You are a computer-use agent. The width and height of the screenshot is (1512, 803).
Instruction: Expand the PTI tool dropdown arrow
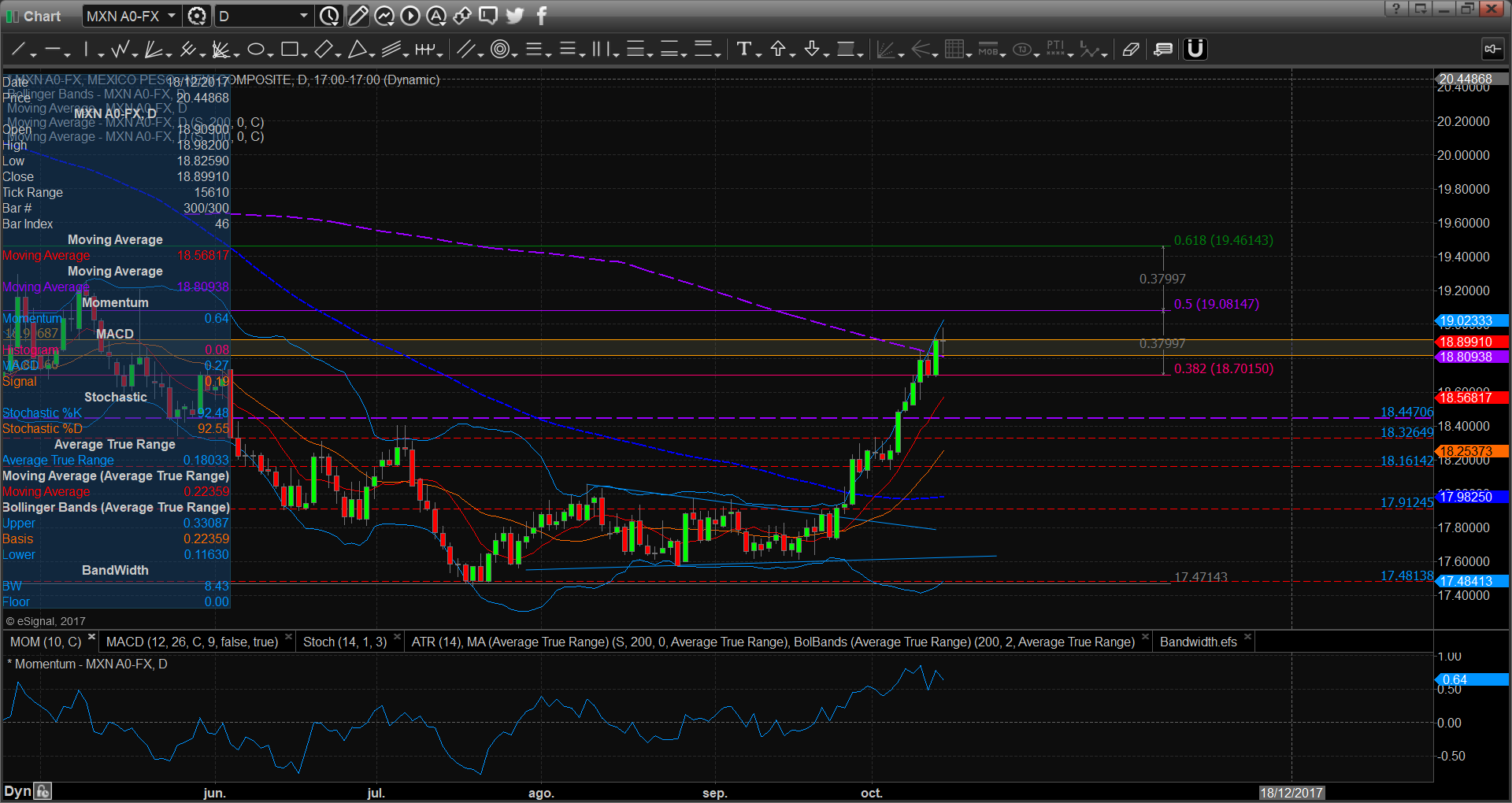coord(1071,54)
